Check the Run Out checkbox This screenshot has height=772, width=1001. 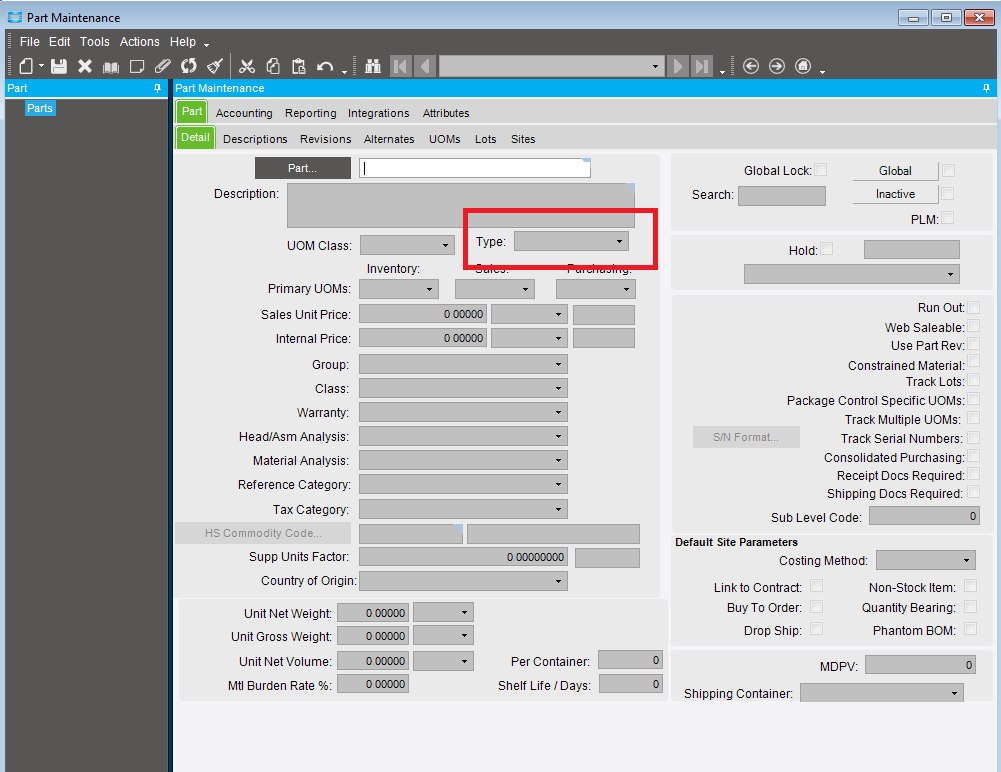click(974, 307)
